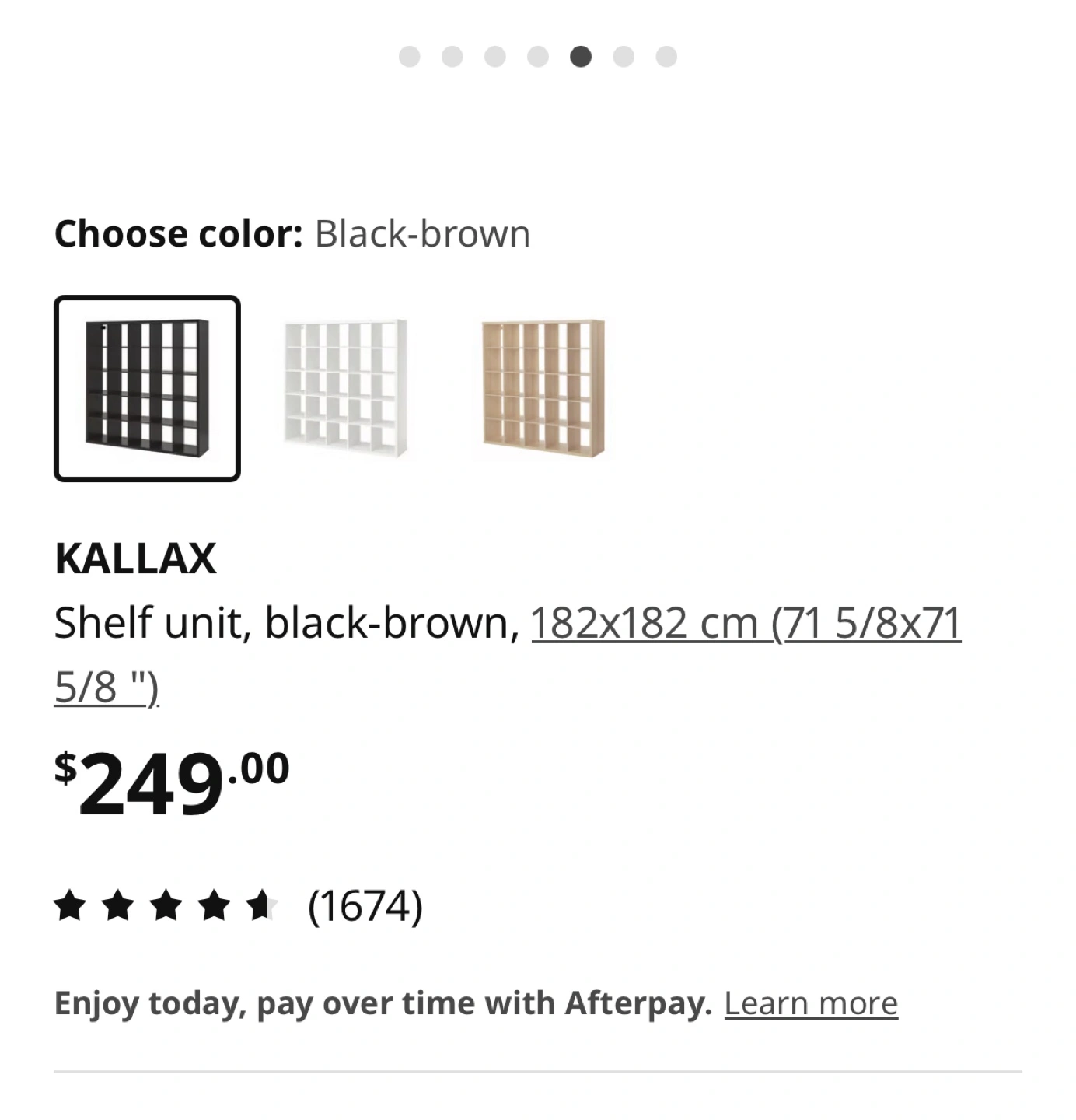Open the Afterpay Learn more link
This screenshot has width=1076, height=1120.
(811, 1003)
